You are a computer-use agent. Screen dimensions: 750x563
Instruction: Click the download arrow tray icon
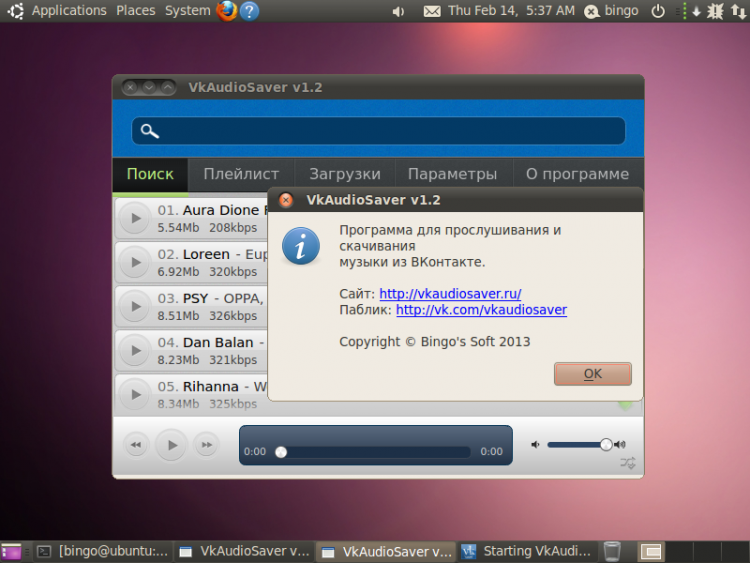(x=696, y=11)
